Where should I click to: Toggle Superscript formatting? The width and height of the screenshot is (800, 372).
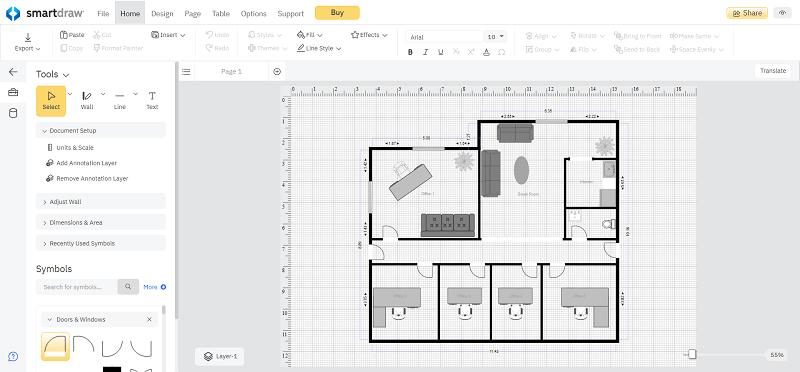tap(471, 52)
